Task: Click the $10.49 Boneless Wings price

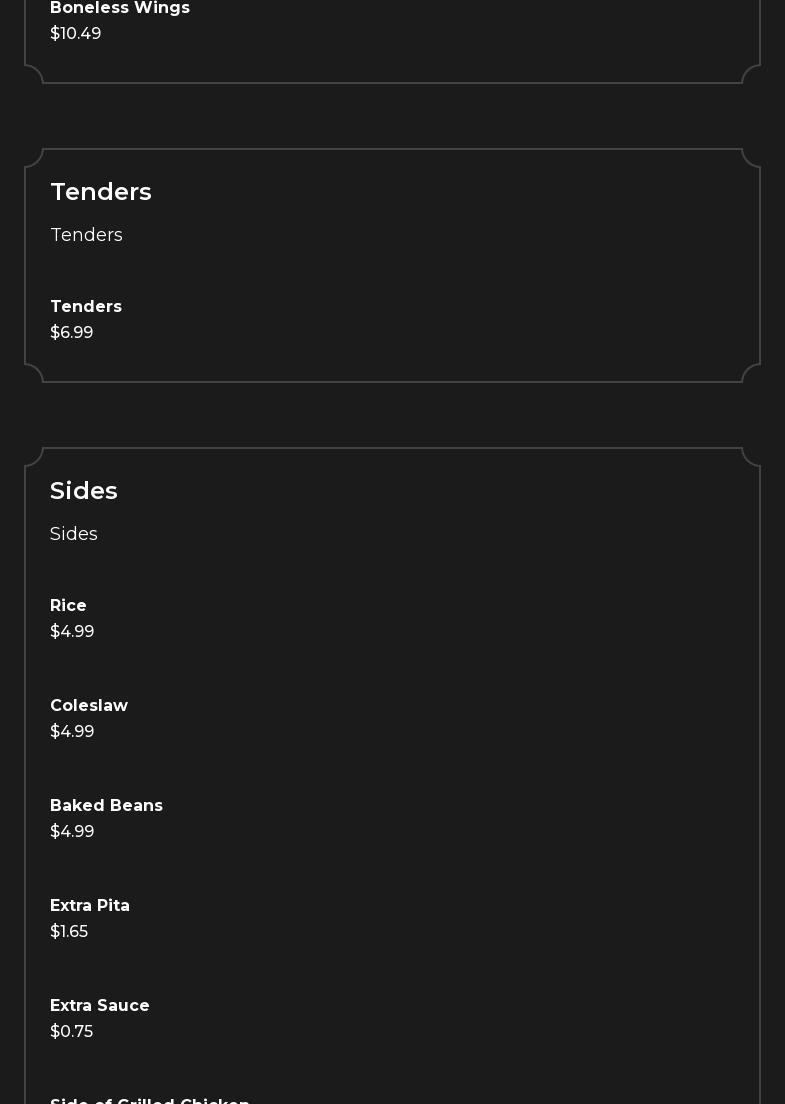Action: pyautogui.click(x=76, y=34)
